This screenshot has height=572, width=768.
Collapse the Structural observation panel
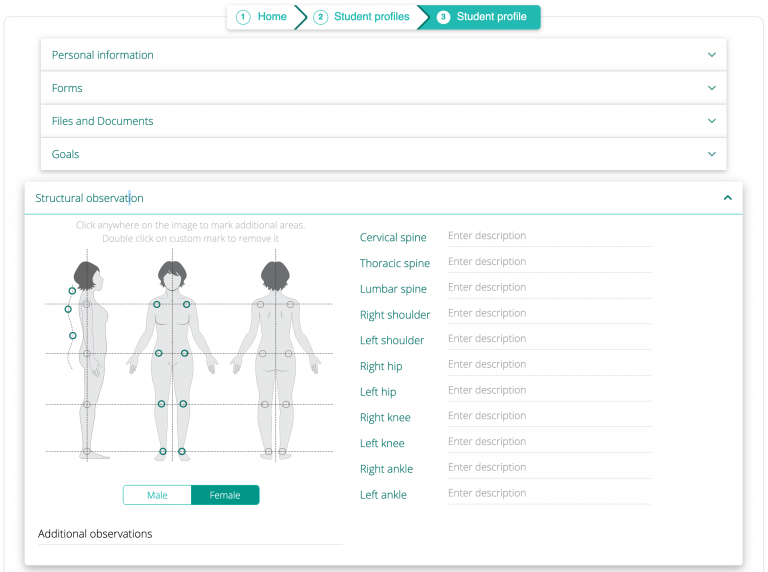[727, 198]
